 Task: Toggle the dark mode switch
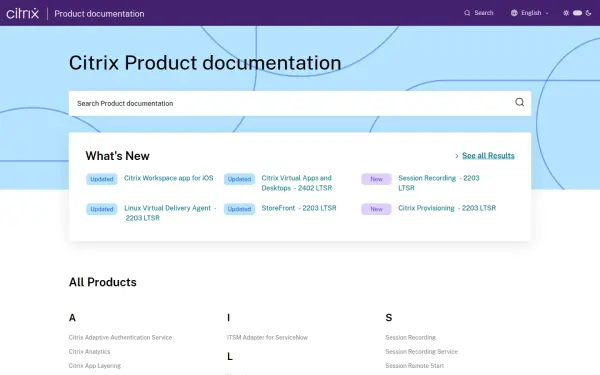[x=577, y=13]
